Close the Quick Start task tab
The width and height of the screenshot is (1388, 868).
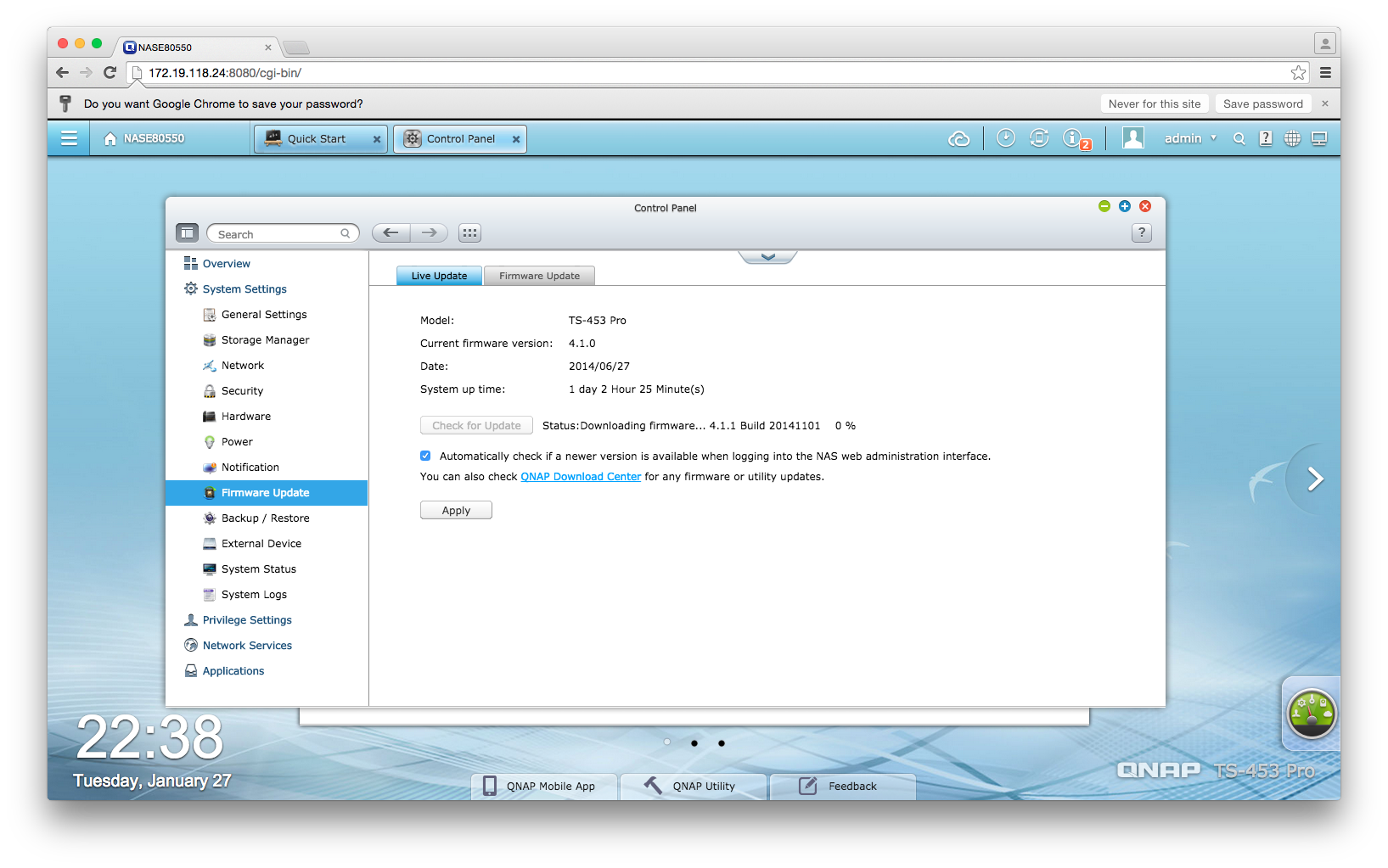tap(377, 139)
